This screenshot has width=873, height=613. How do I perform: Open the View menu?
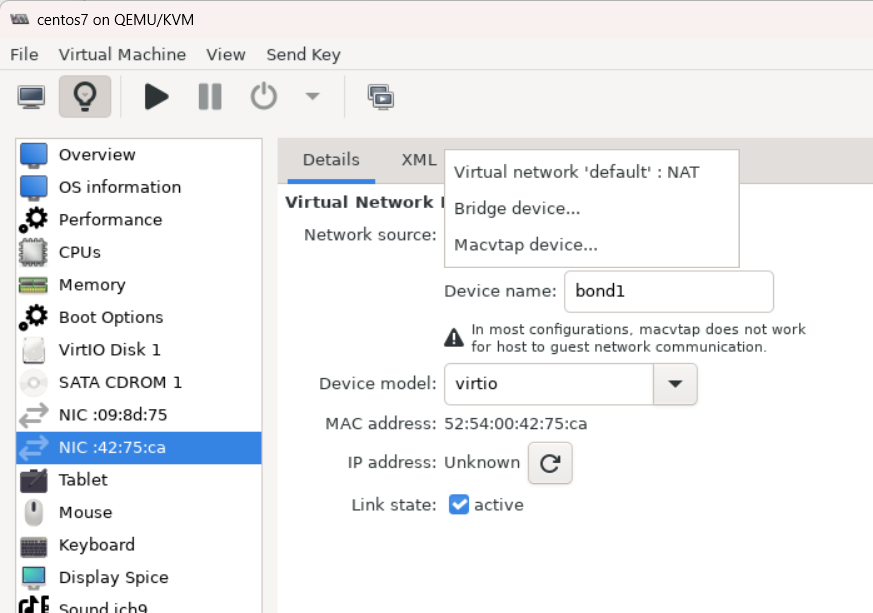click(225, 55)
